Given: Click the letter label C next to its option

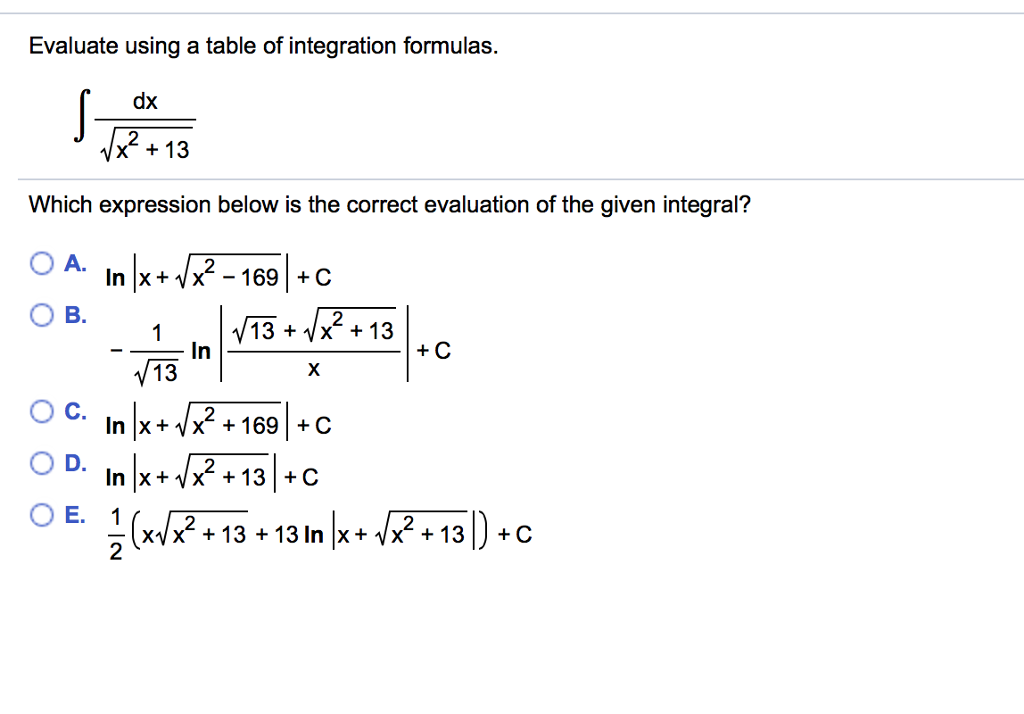Looking at the screenshot, I should 72,409.
